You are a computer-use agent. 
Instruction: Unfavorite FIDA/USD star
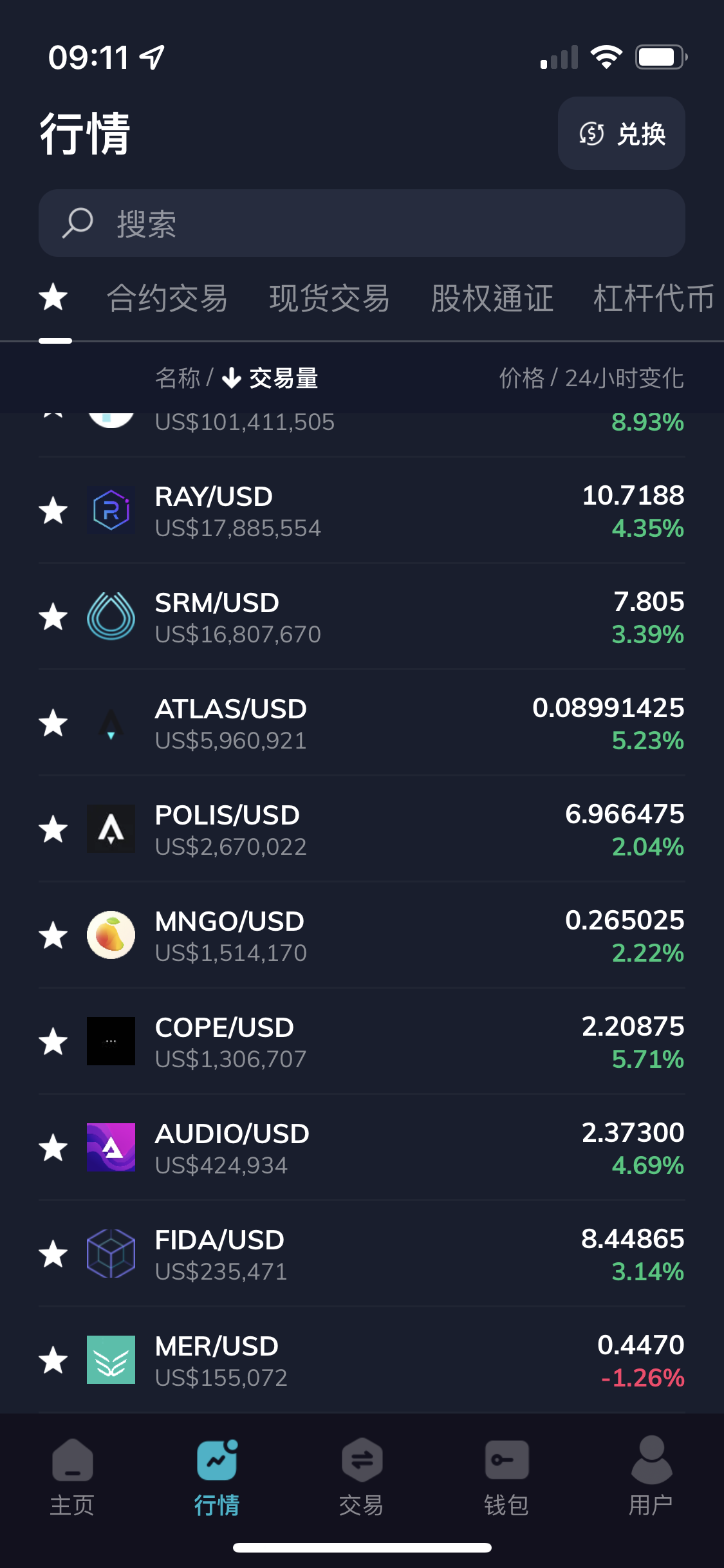point(53,1254)
